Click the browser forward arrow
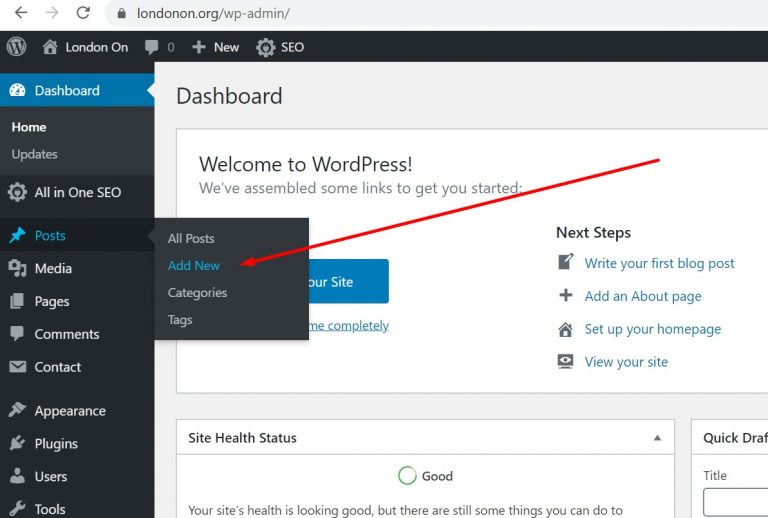 point(52,13)
